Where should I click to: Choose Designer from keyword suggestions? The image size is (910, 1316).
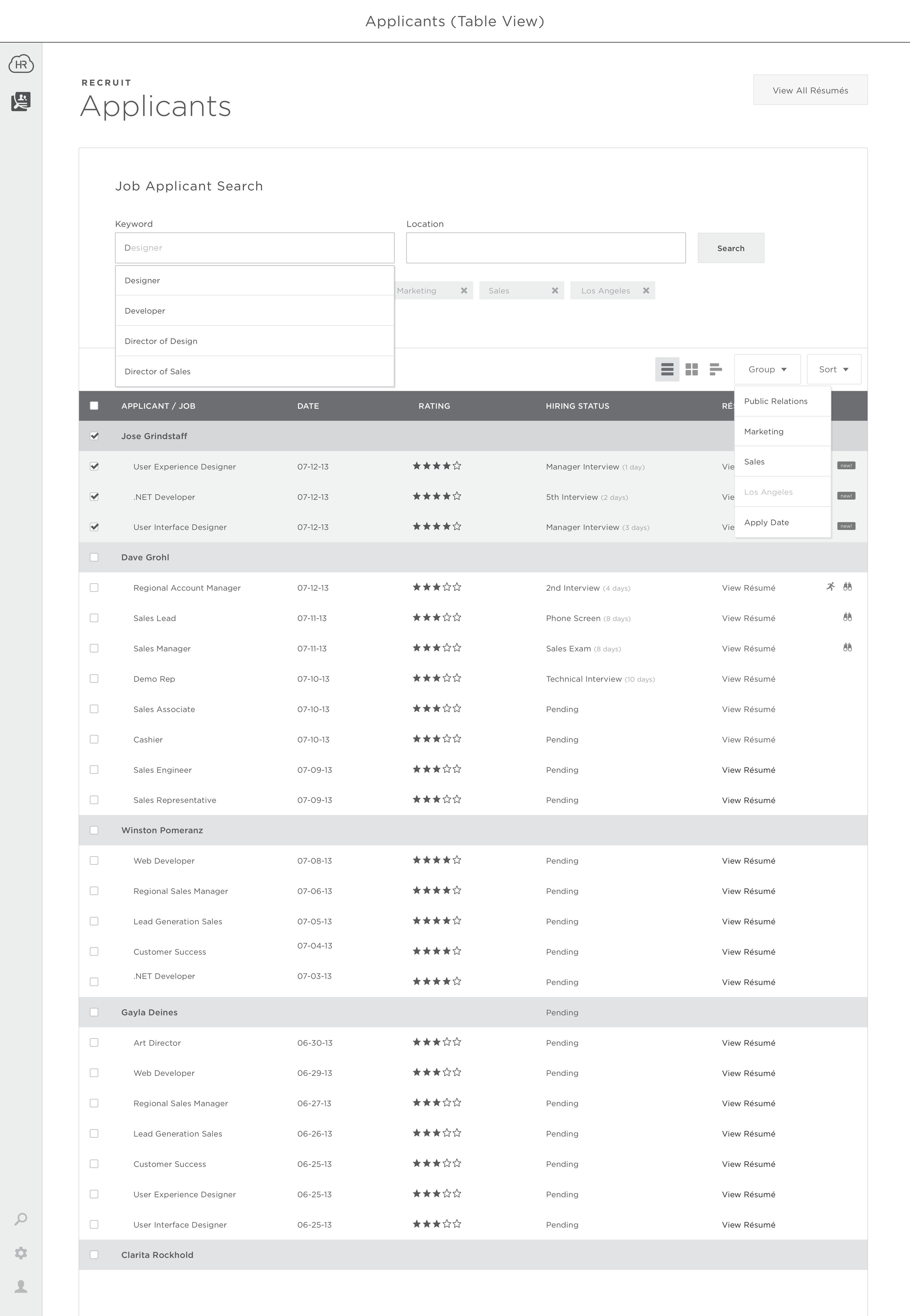[255, 281]
